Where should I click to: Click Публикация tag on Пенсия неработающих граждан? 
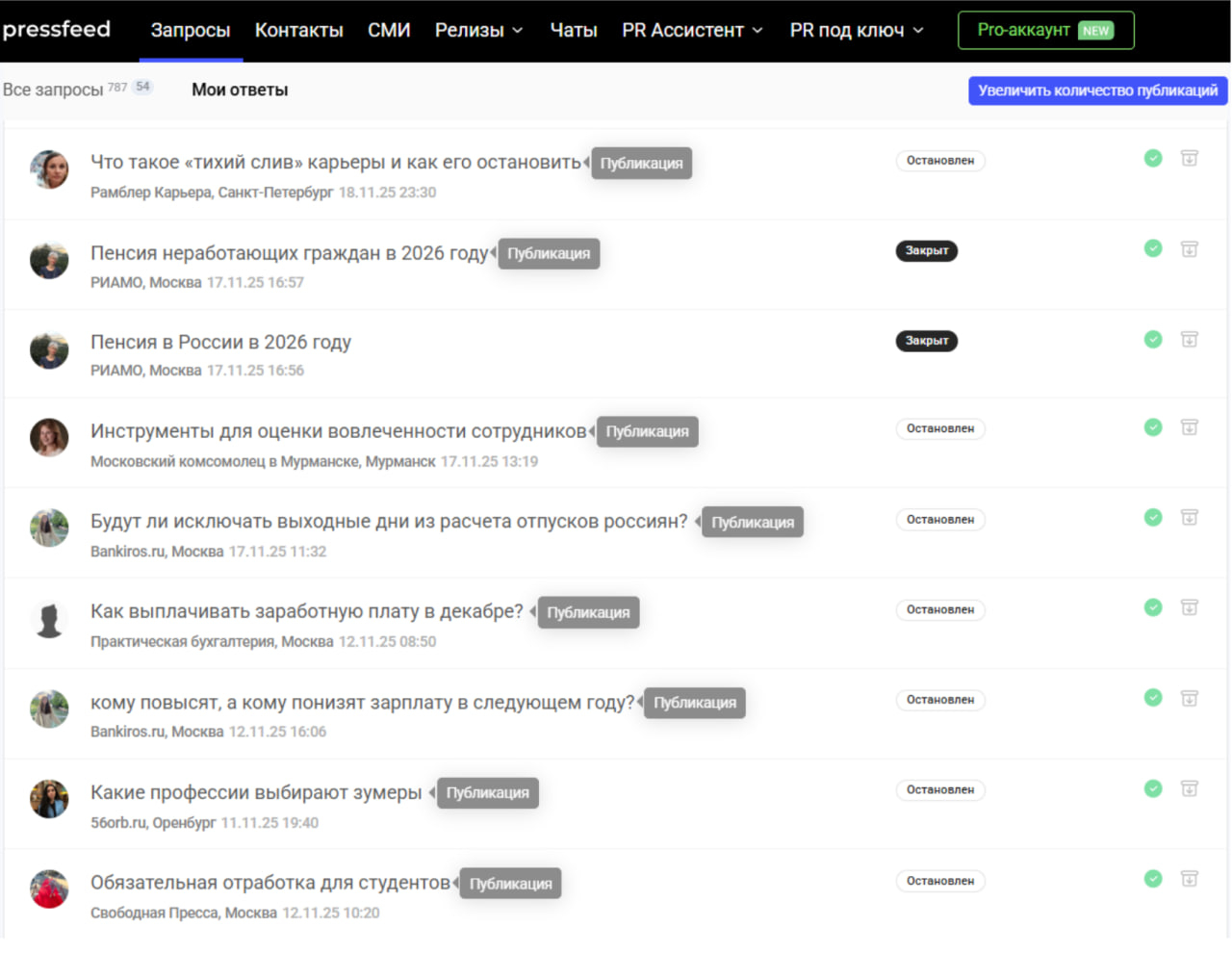click(549, 253)
